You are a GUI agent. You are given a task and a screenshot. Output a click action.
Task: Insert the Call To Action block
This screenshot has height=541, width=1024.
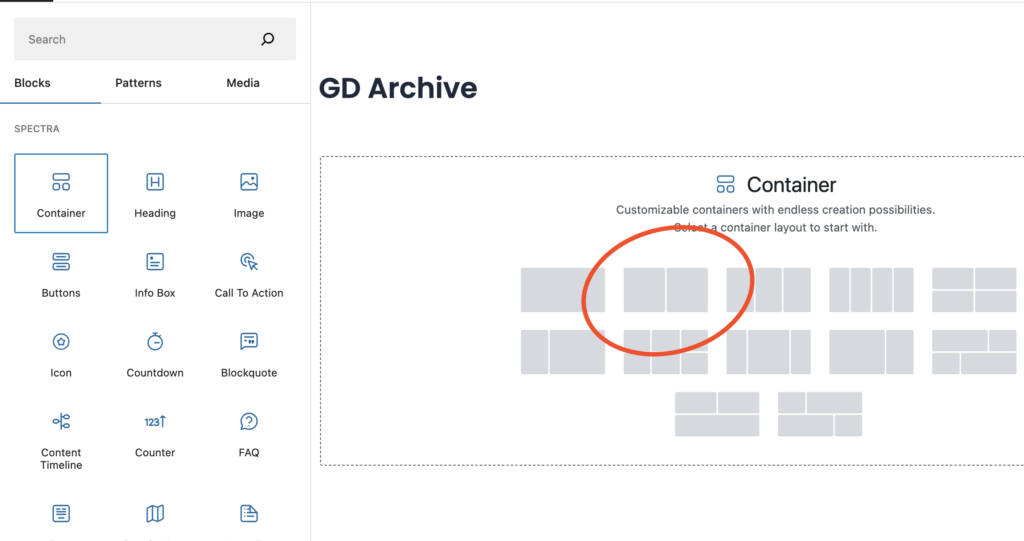tap(249, 272)
